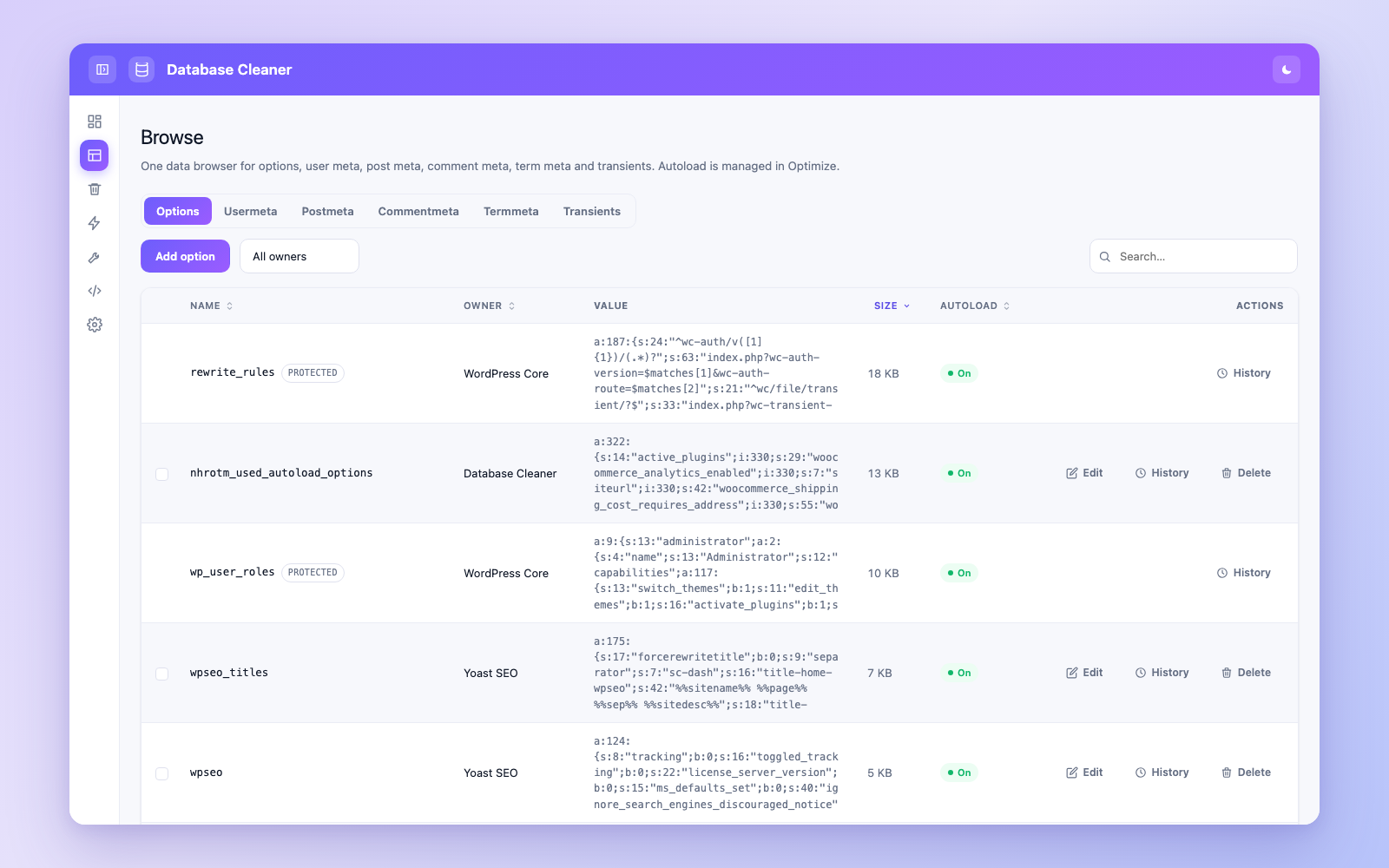Viewport: 1389px width, 868px height.
Task: Switch to the Termmeta tab
Action: point(511,211)
